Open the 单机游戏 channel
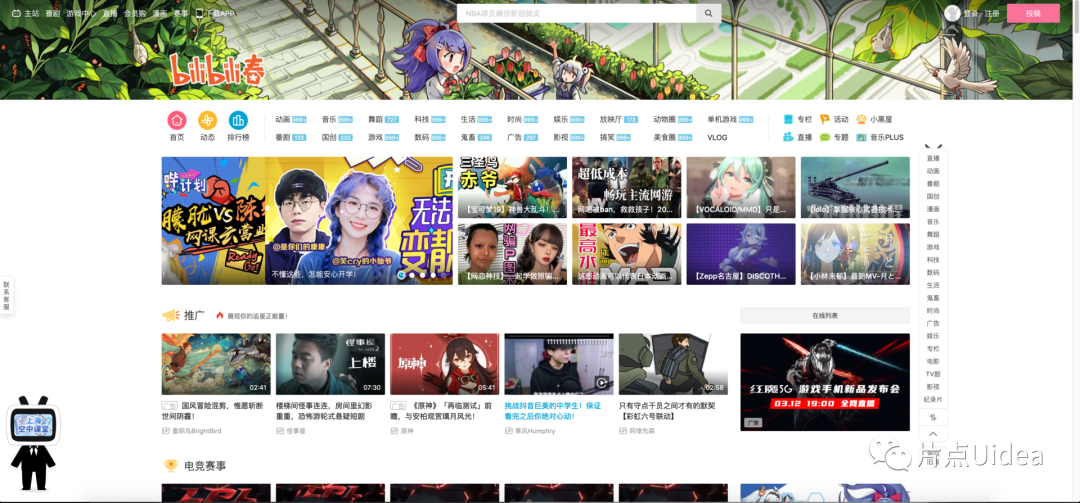The image size is (1080, 503). 730,119
